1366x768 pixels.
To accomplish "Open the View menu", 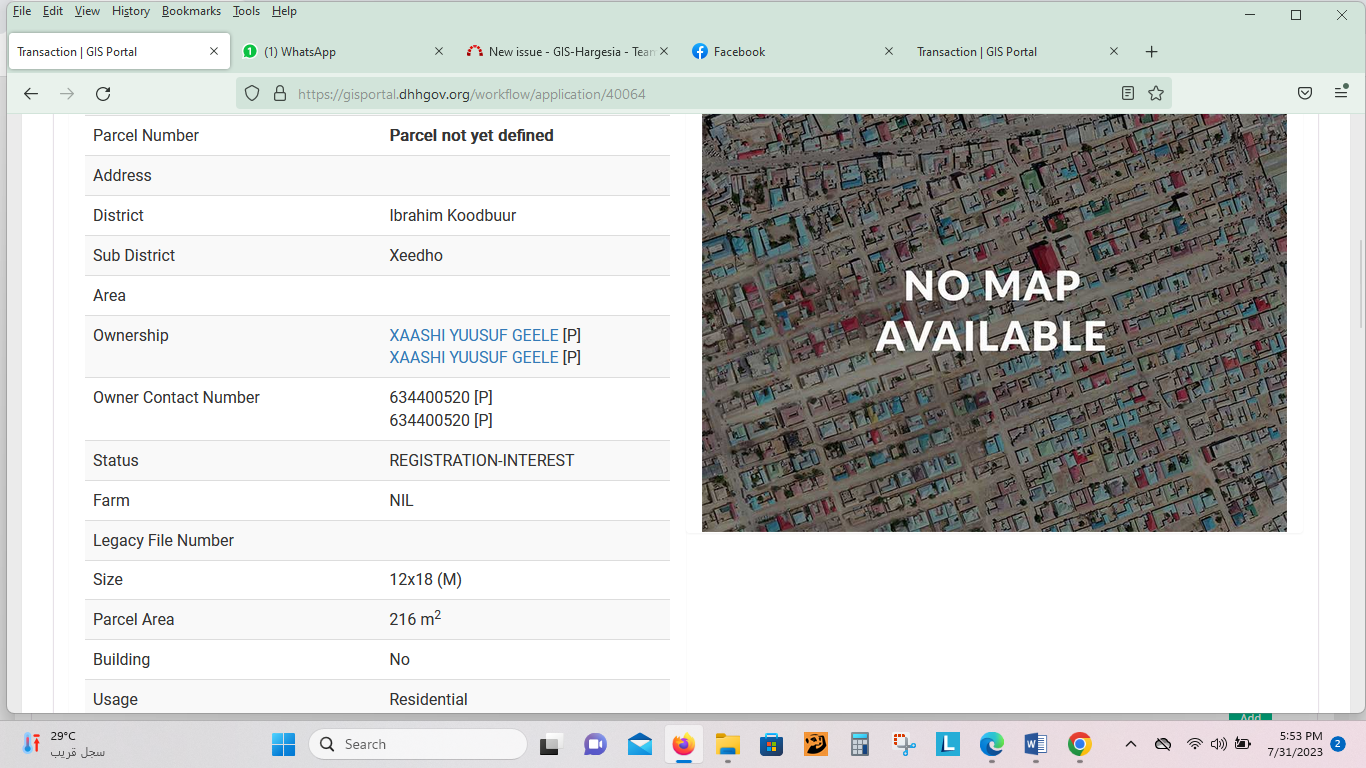I will (88, 11).
